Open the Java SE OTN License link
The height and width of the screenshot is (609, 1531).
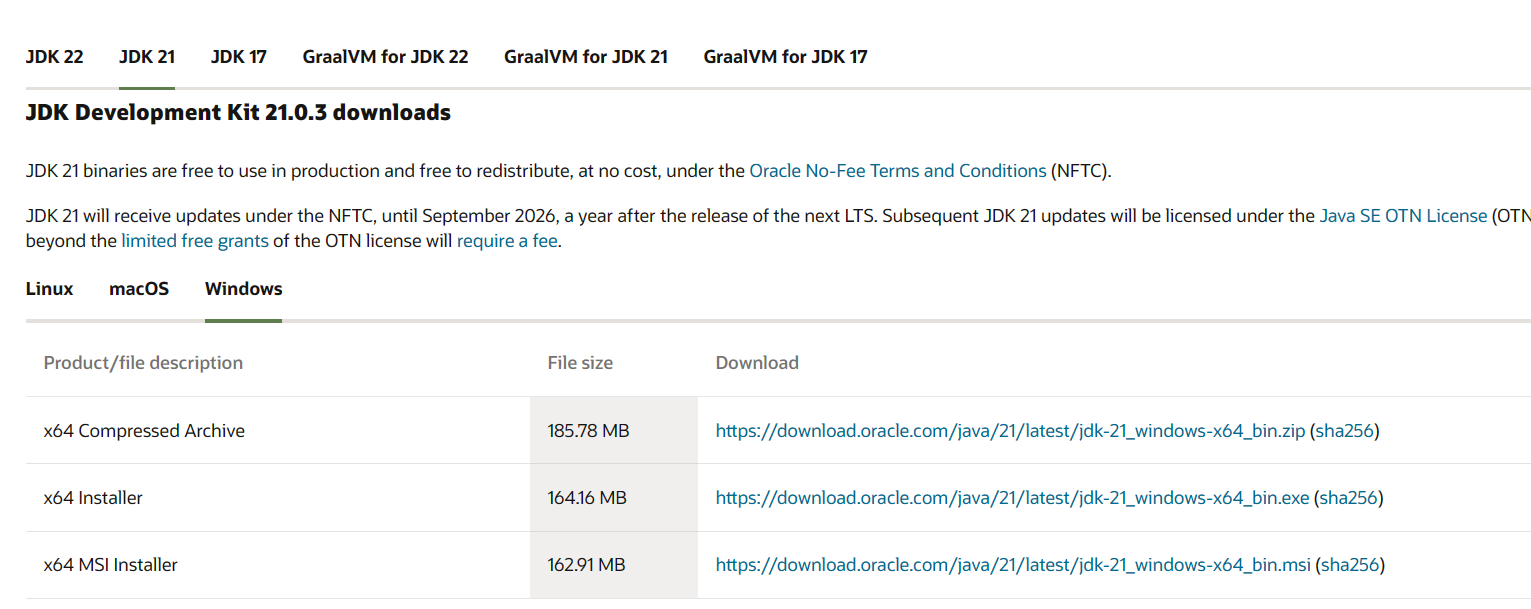click(1403, 216)
